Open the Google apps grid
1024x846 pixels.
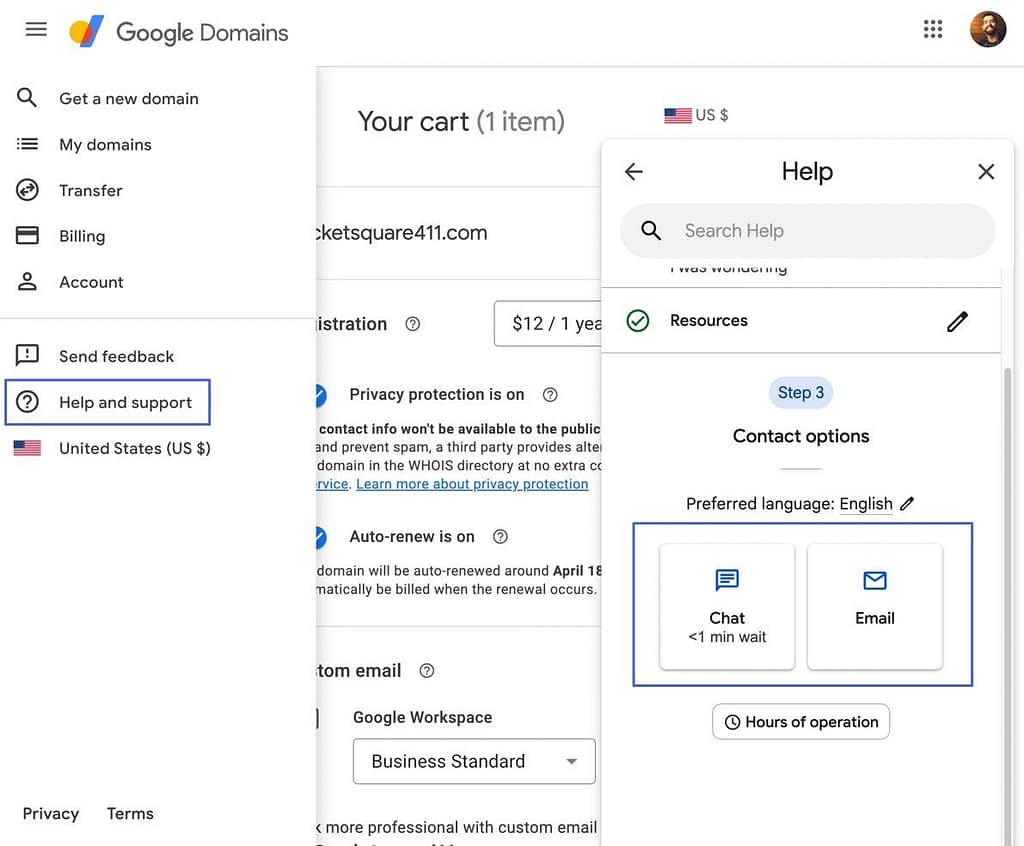(x=933, y=28)
